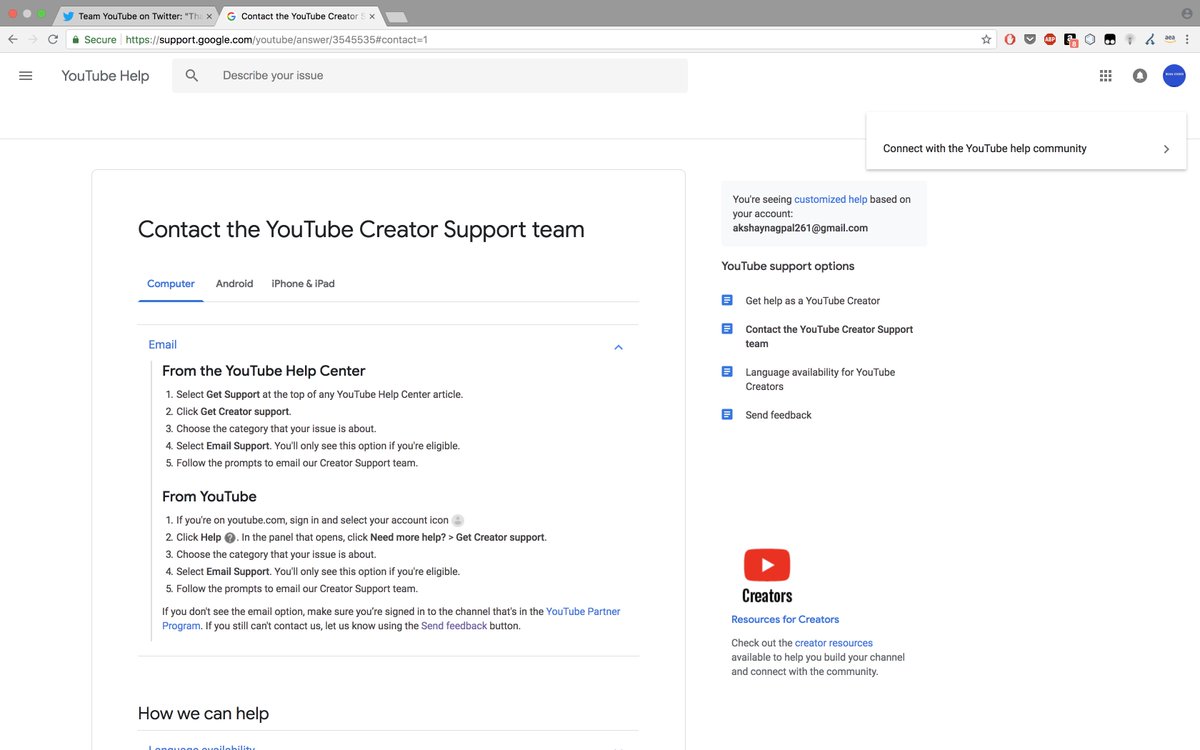1200x750 pixels.
Task: Switch to the iPhone & iPad tab
Action: [x=303, y=284]
